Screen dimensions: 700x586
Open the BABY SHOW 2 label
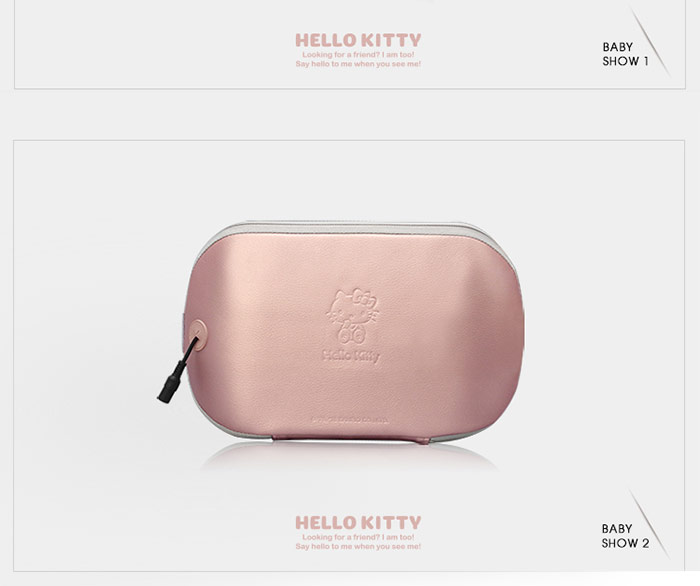pos(625,536)
